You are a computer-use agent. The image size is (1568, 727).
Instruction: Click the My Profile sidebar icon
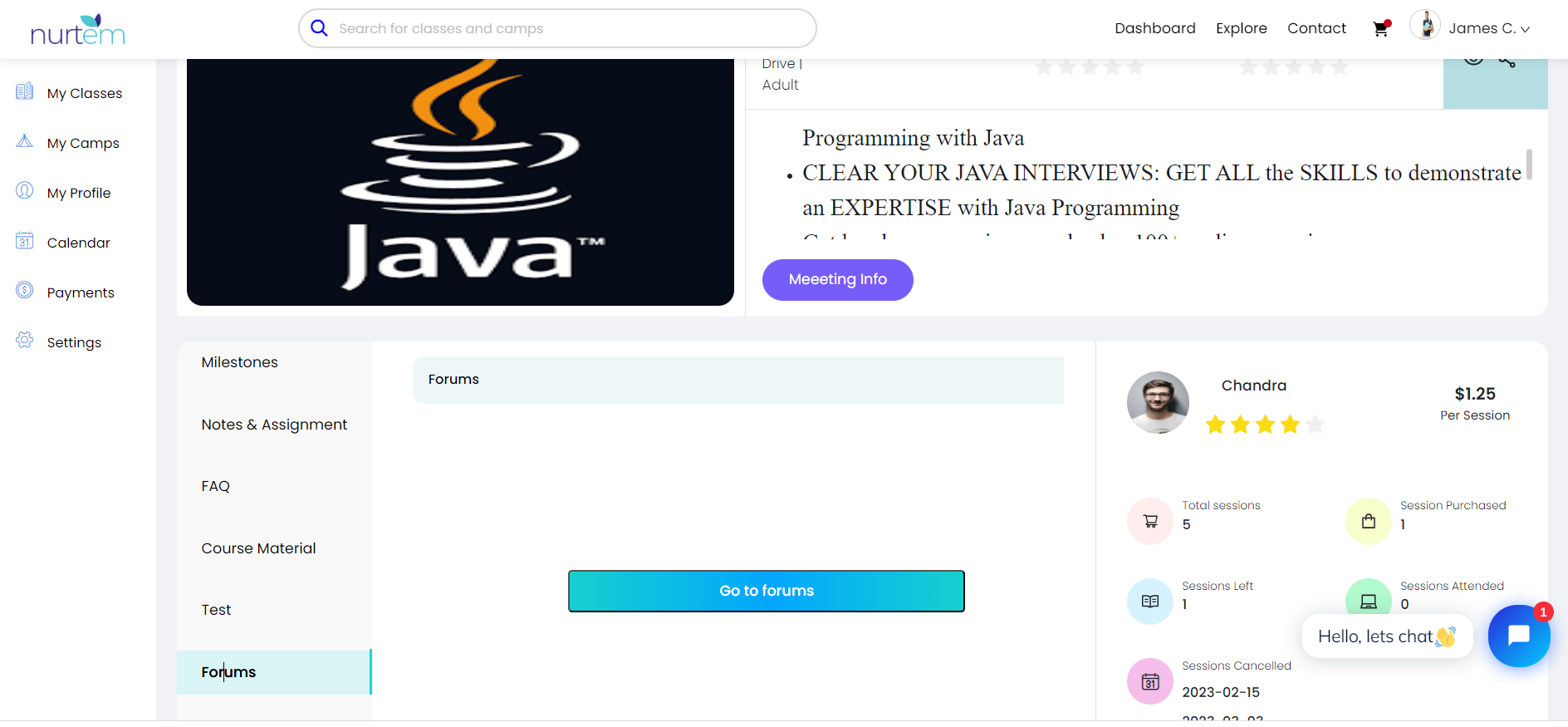click(x=25, y=191)
